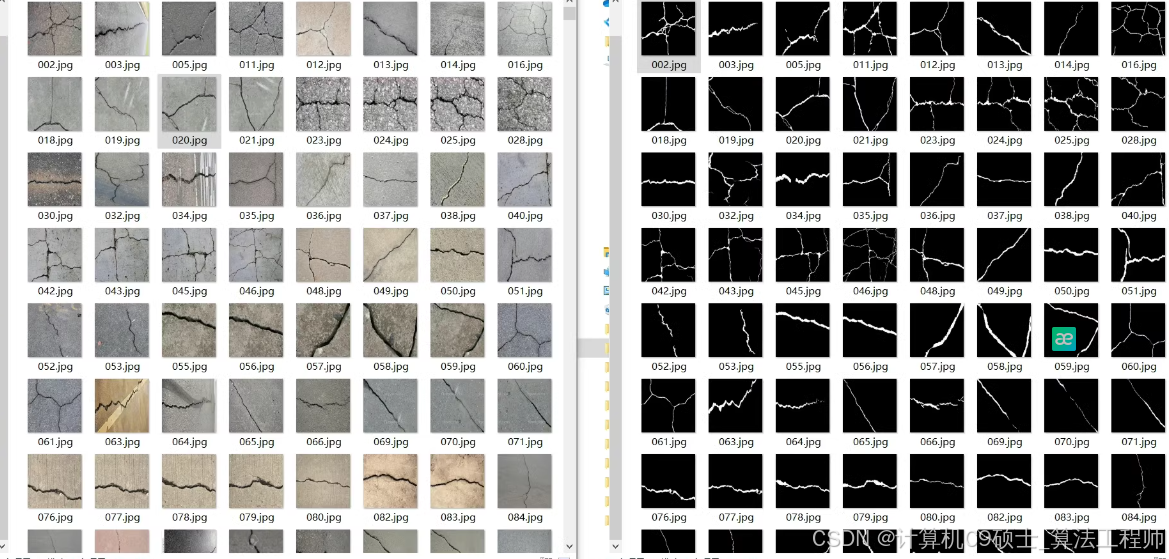Click file name 064.jpg in right window
1169x559 pixels.
[x=803, y=441]
